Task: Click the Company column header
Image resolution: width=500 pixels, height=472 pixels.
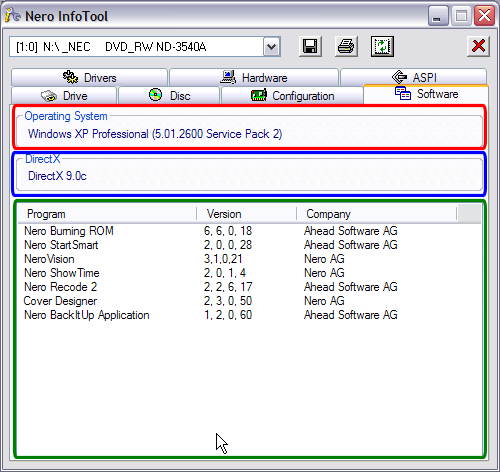Action: [x=376, y=214]
